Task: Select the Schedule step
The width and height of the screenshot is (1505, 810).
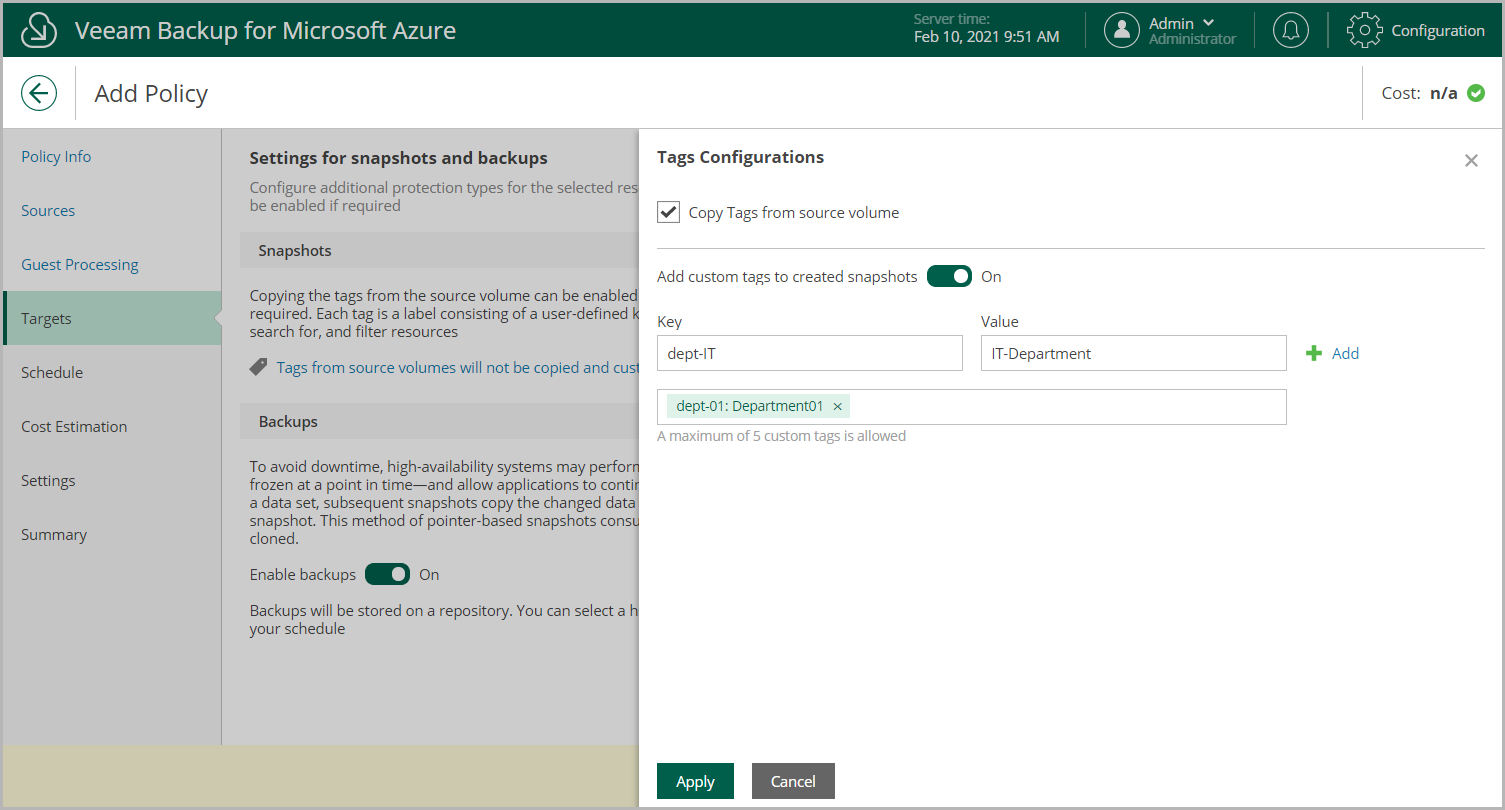Action: [52, 372]
